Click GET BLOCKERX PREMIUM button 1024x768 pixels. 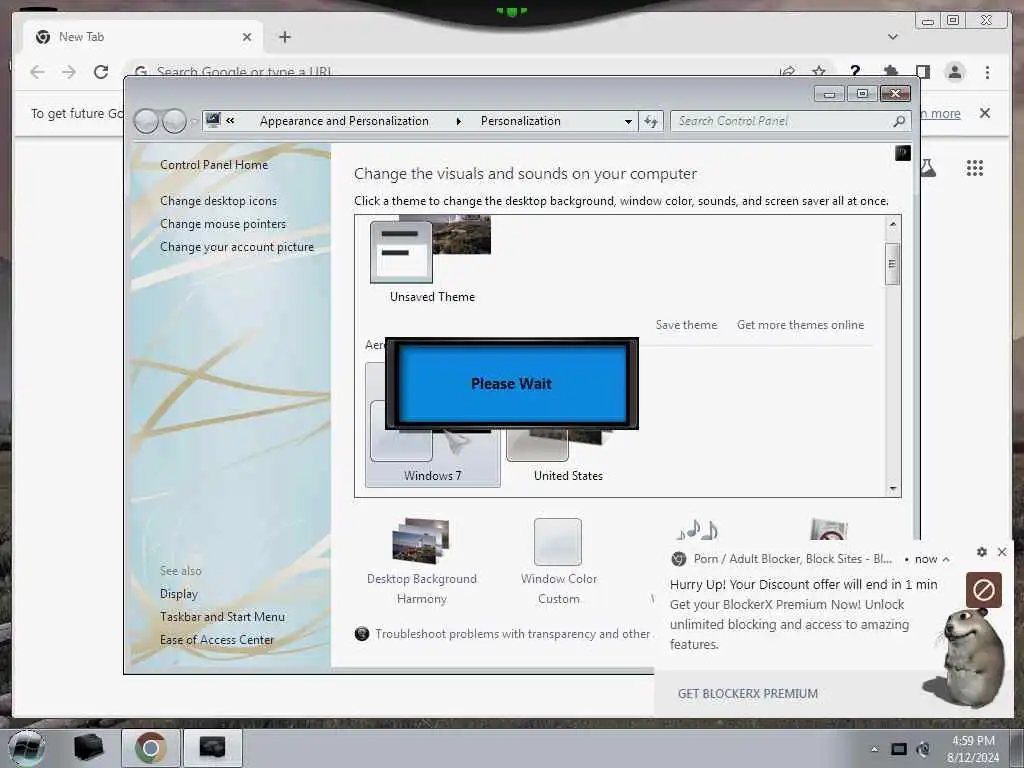pyautogui.click(x=747, y=694)
